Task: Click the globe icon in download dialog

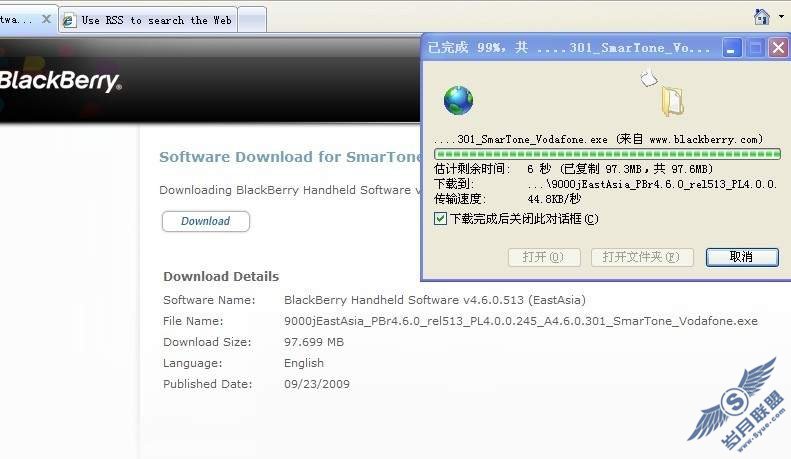Action: 458,100
